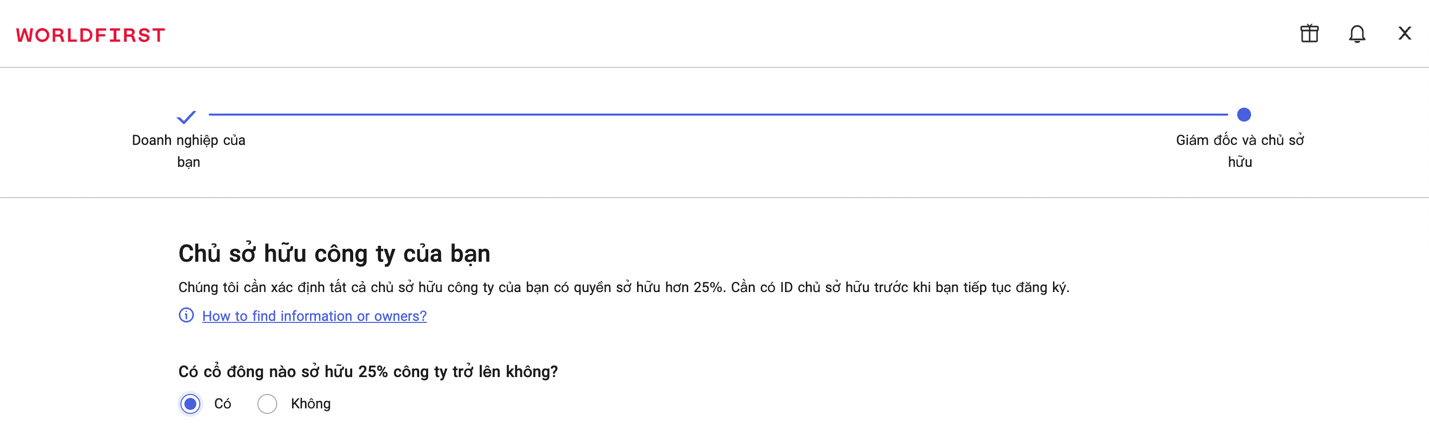Select the "Có" radio button

point(190,404)
